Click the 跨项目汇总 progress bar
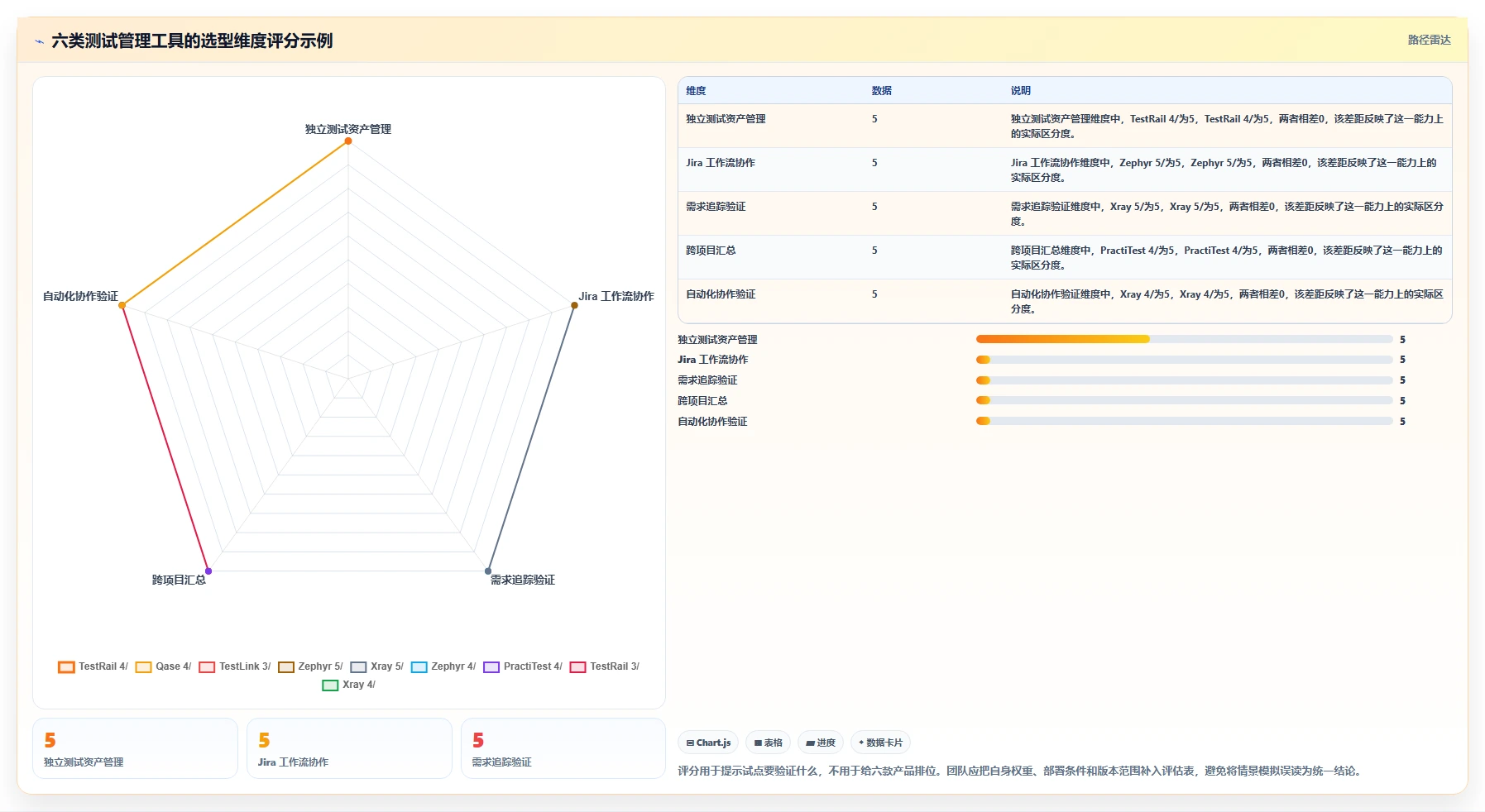Screen dimensions: 1485x812 (1184, 400)
